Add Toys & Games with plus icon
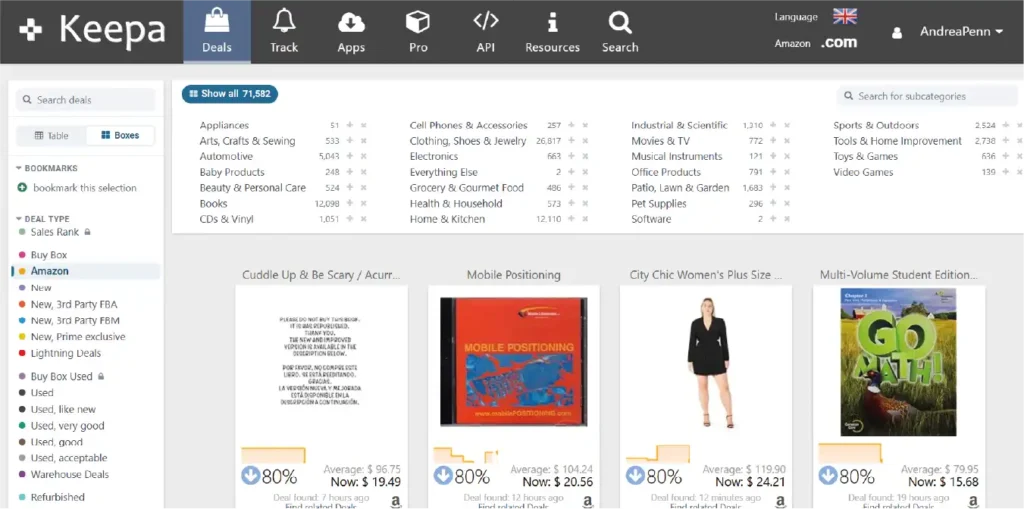This screenshot has height=509, width=1024. (x=1006, y=157)
